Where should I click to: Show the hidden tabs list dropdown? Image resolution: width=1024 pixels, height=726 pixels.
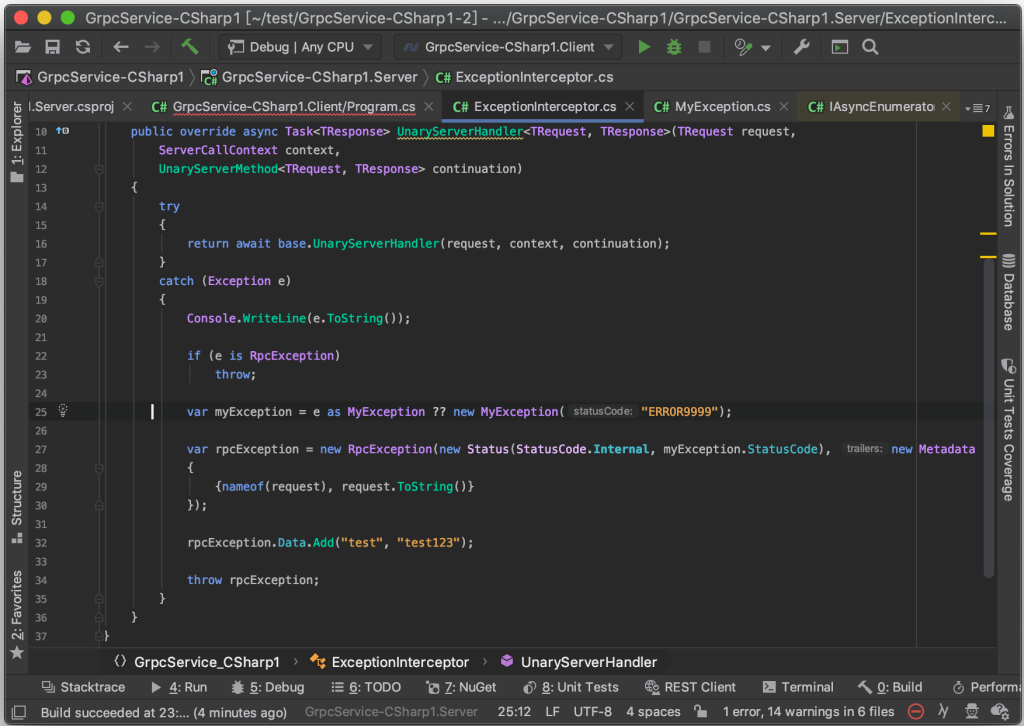(978, 108)
